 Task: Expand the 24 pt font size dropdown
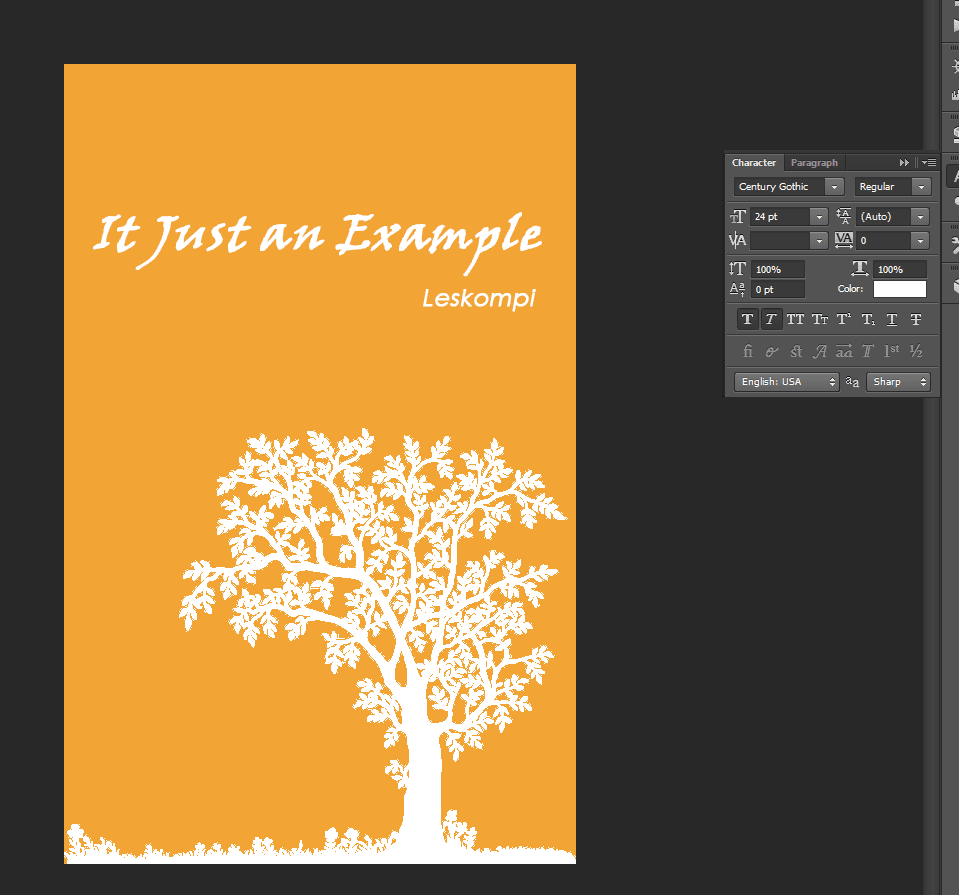click(x=819, y=217)
